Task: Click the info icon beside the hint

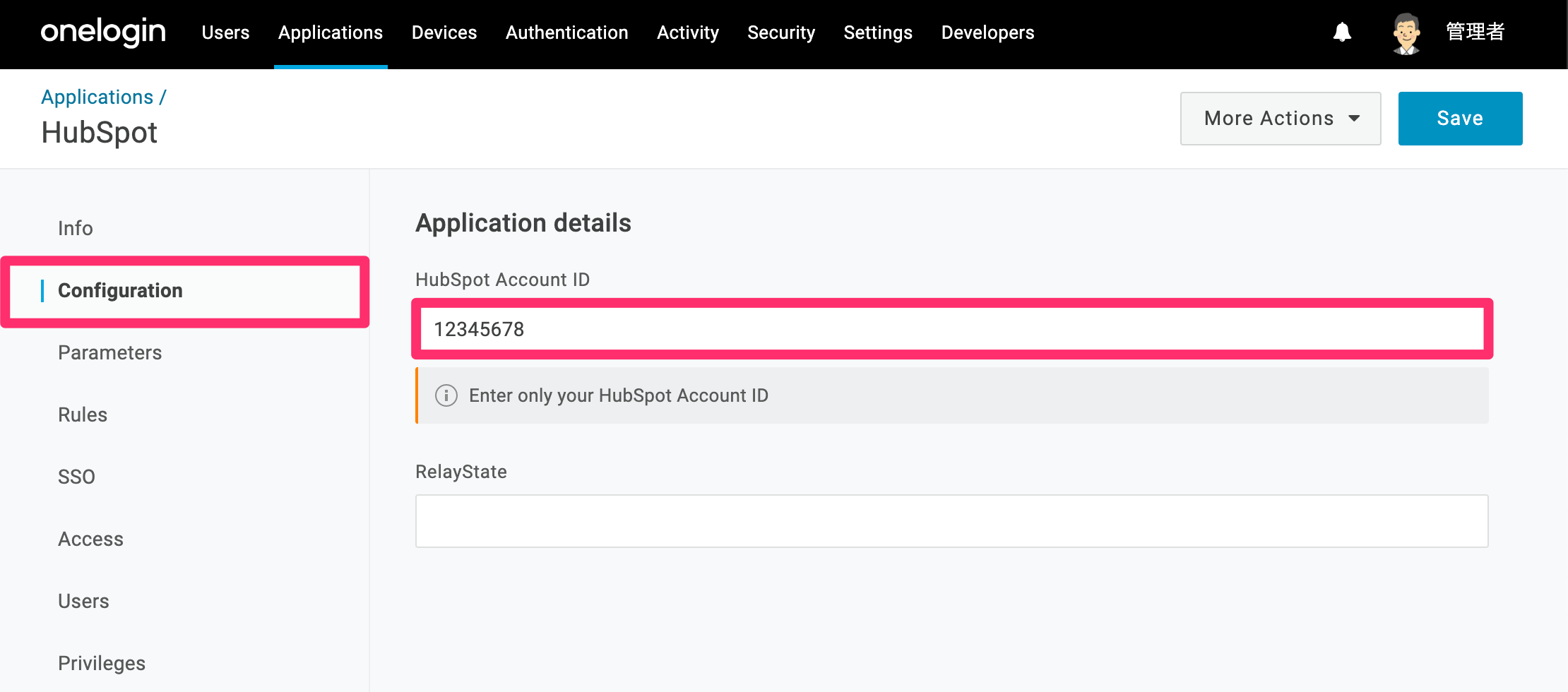Action: point(446,395)
